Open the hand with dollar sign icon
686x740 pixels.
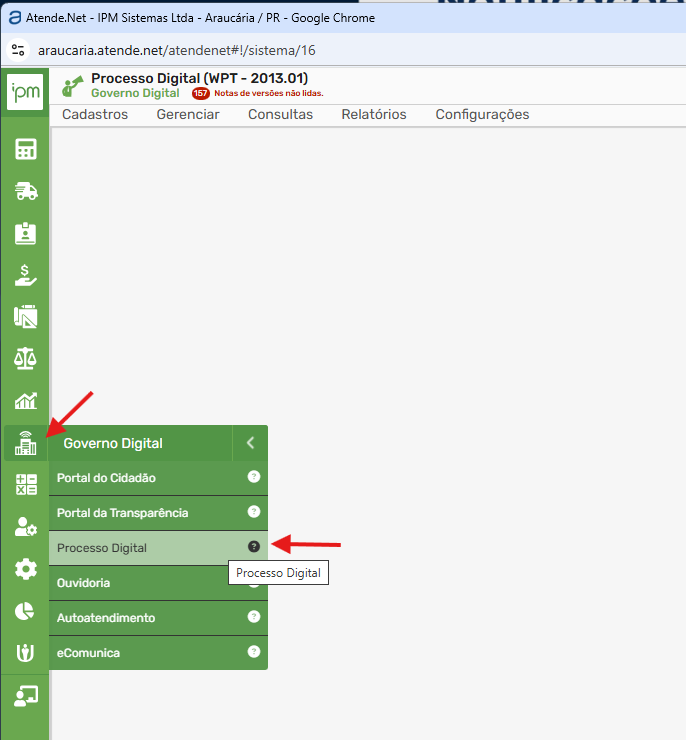tap(25, 275)
